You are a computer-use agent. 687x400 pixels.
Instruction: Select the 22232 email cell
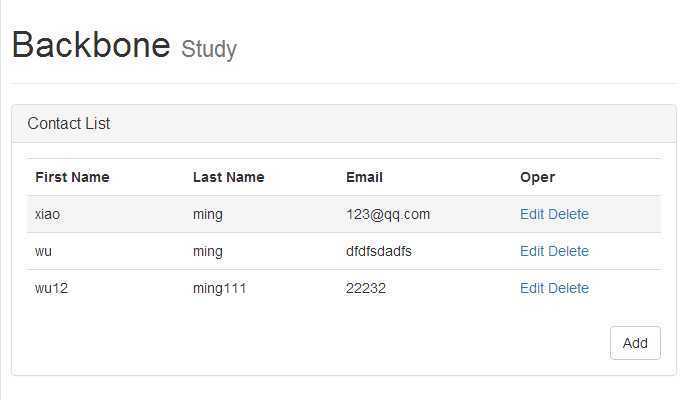[x=365, y=288]
